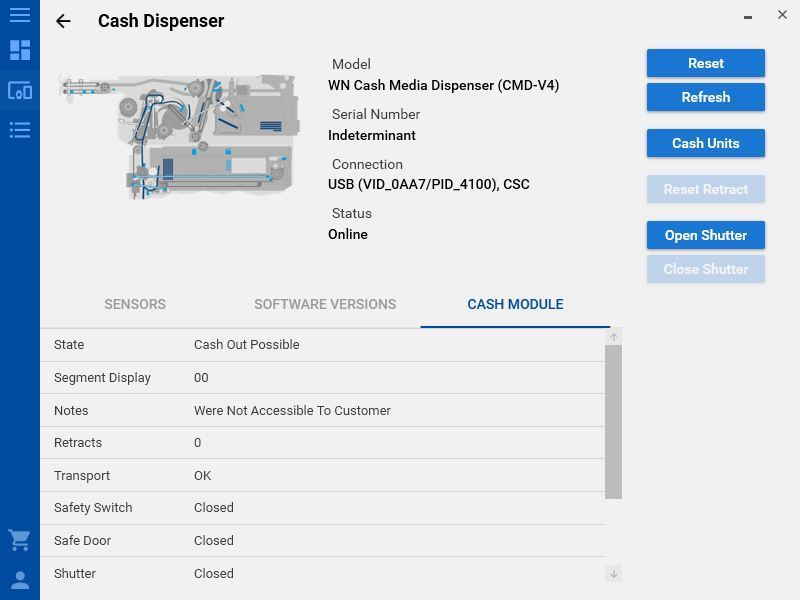Viewport: 800px width, 600px height.
Task: Open Cash Units
Action: (705, 143)
